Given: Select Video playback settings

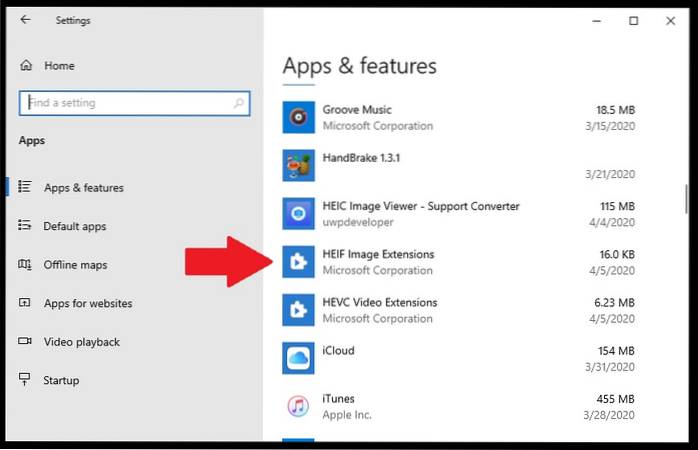Looking at the screenshot, I should pyautogui.click(x=81, y=342).
